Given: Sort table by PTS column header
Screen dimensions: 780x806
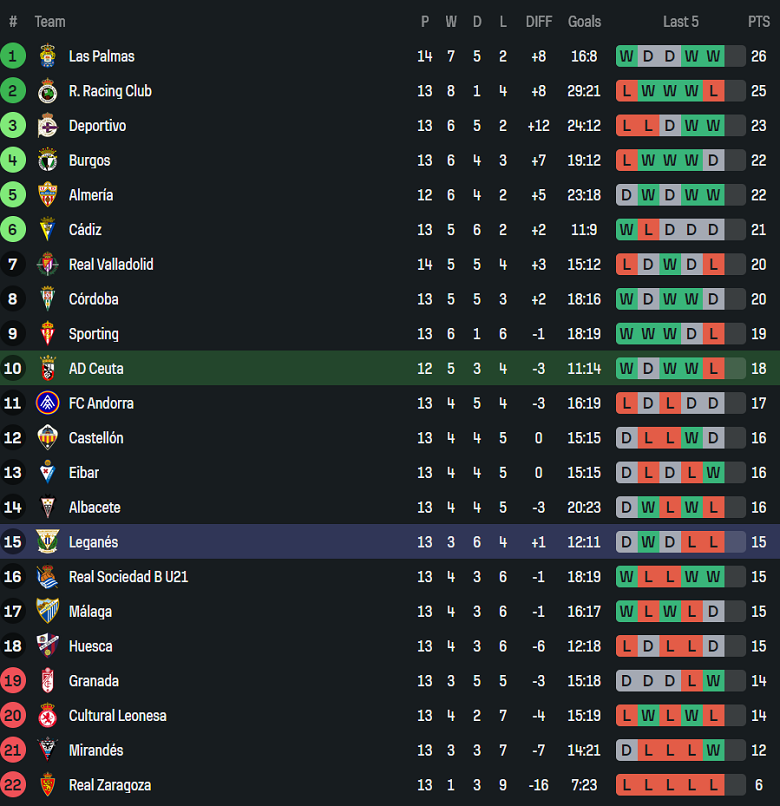Looking at the screenshot, I should coord(758,21).
